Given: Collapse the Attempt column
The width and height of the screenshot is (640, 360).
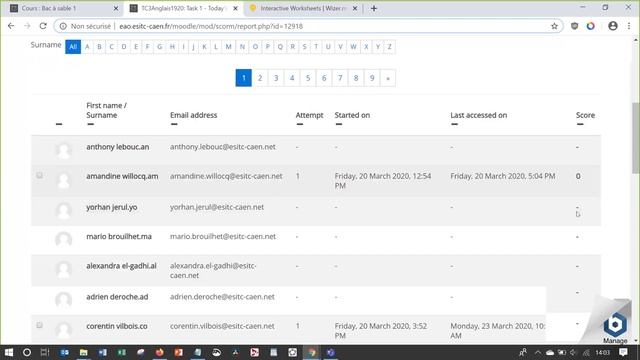Looking at the screenshot, I should click(300, 124).
